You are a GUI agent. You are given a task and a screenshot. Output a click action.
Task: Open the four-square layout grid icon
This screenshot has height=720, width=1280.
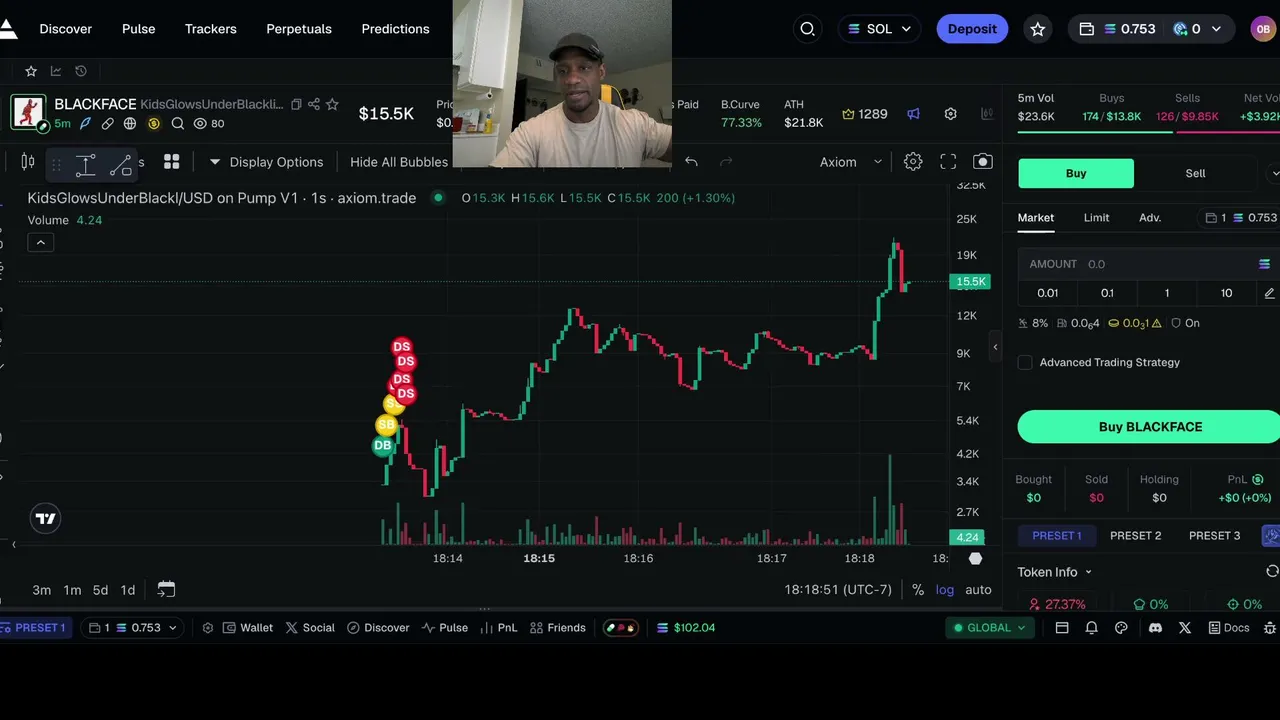pyautogui.click(x=172, y=162)
